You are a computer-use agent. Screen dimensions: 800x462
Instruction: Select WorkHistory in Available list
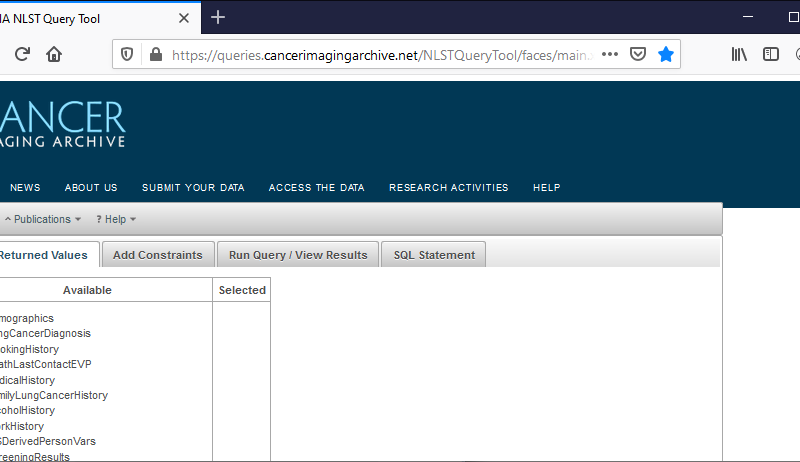21,426
